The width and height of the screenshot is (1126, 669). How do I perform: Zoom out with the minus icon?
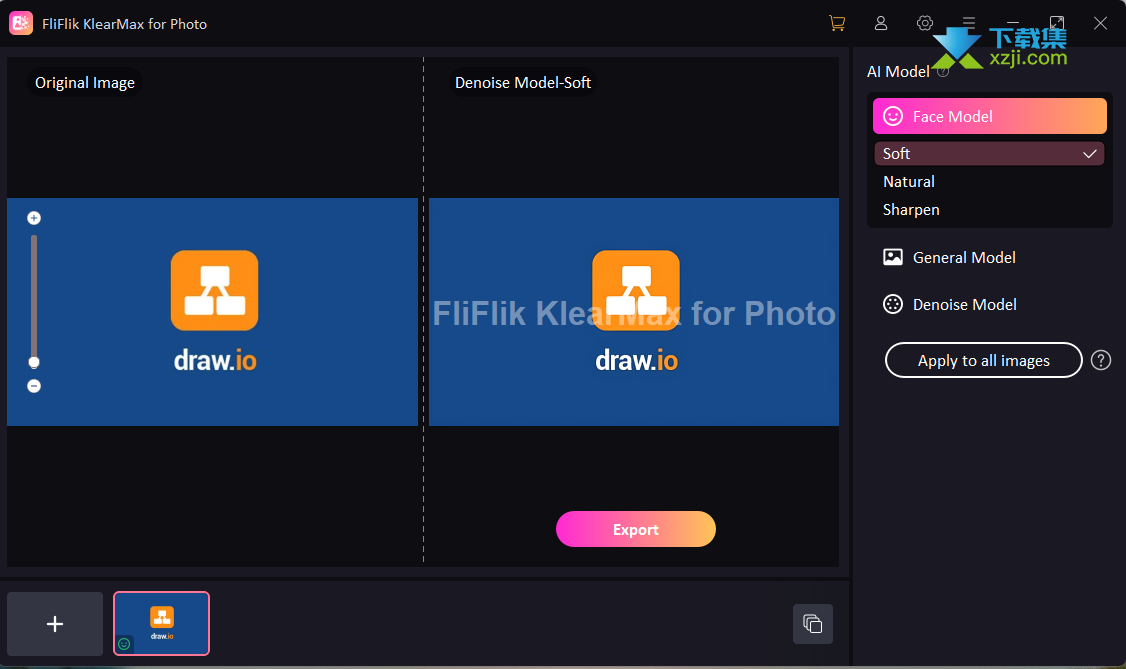[x=34, y=386]
